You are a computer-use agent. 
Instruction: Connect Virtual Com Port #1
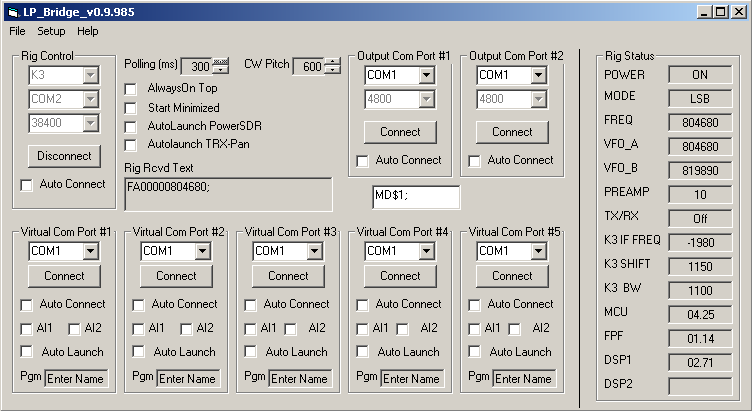point(64,276)
